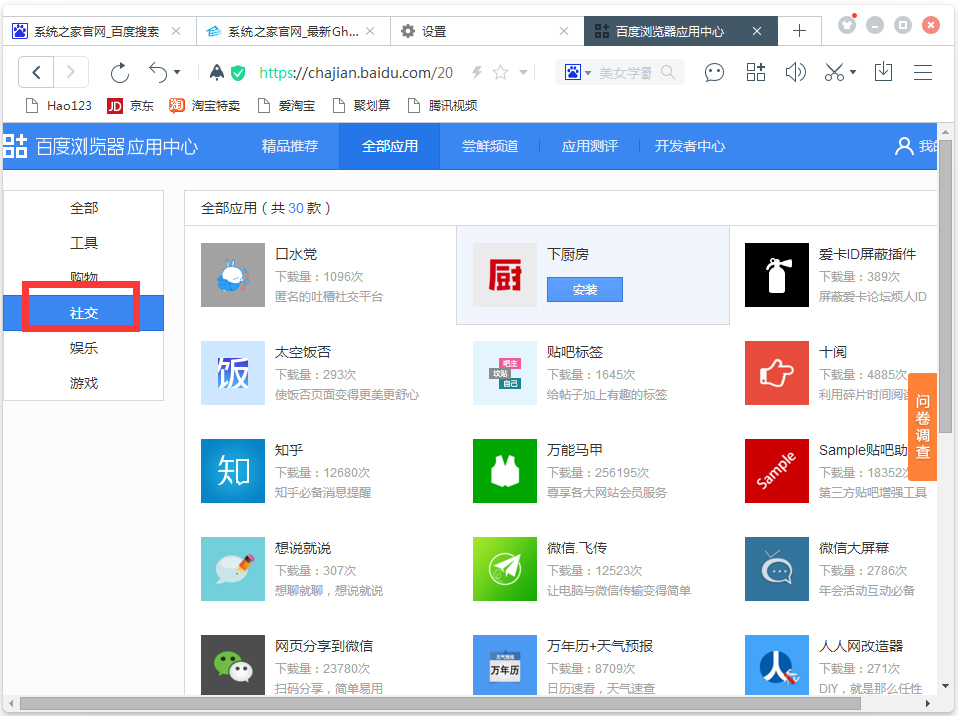Open the 下厨房 app icon

505,275
